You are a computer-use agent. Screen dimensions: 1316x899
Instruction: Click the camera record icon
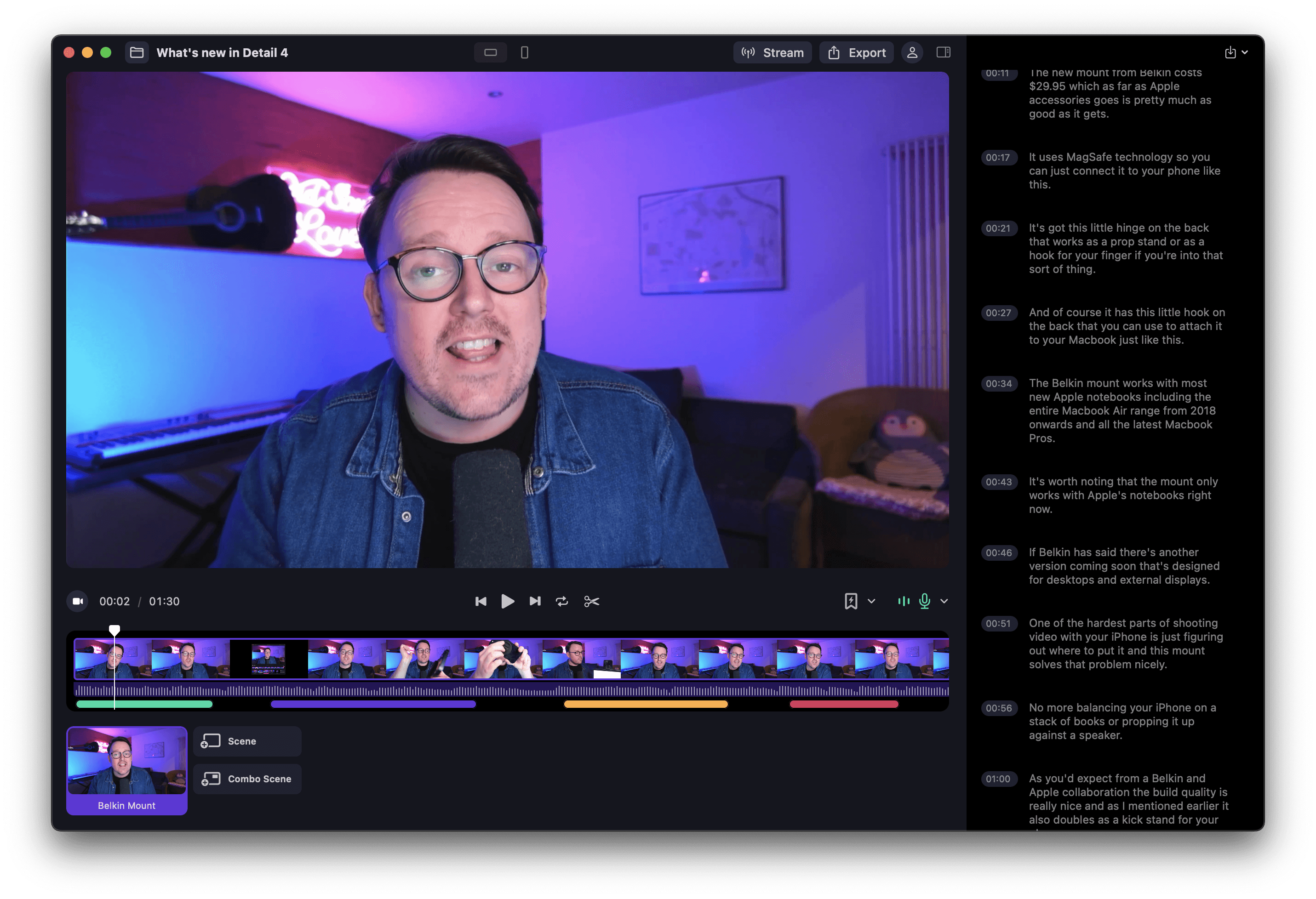(x=78, y=601)
